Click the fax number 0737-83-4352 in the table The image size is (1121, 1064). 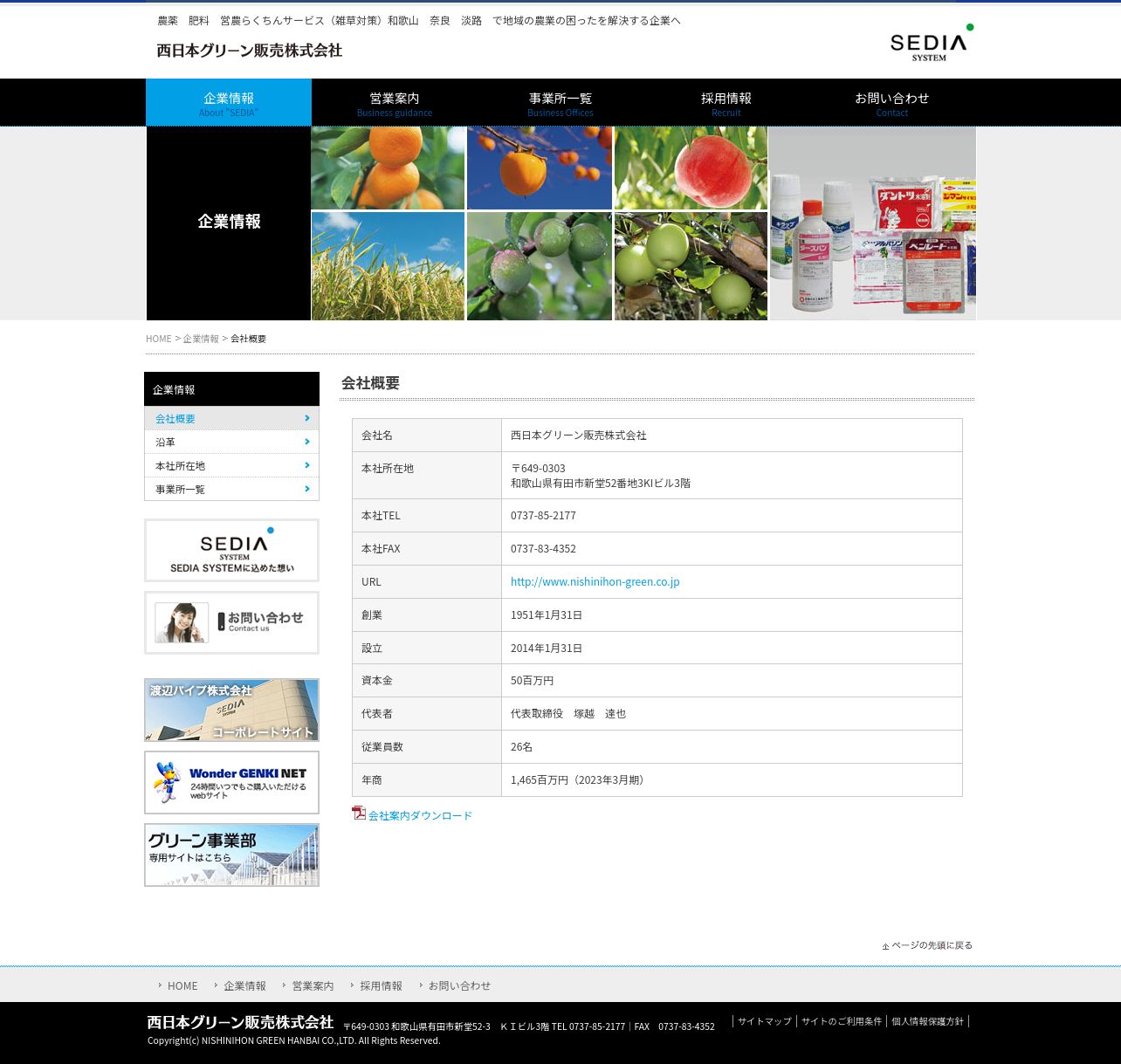[x=543, y=548]
